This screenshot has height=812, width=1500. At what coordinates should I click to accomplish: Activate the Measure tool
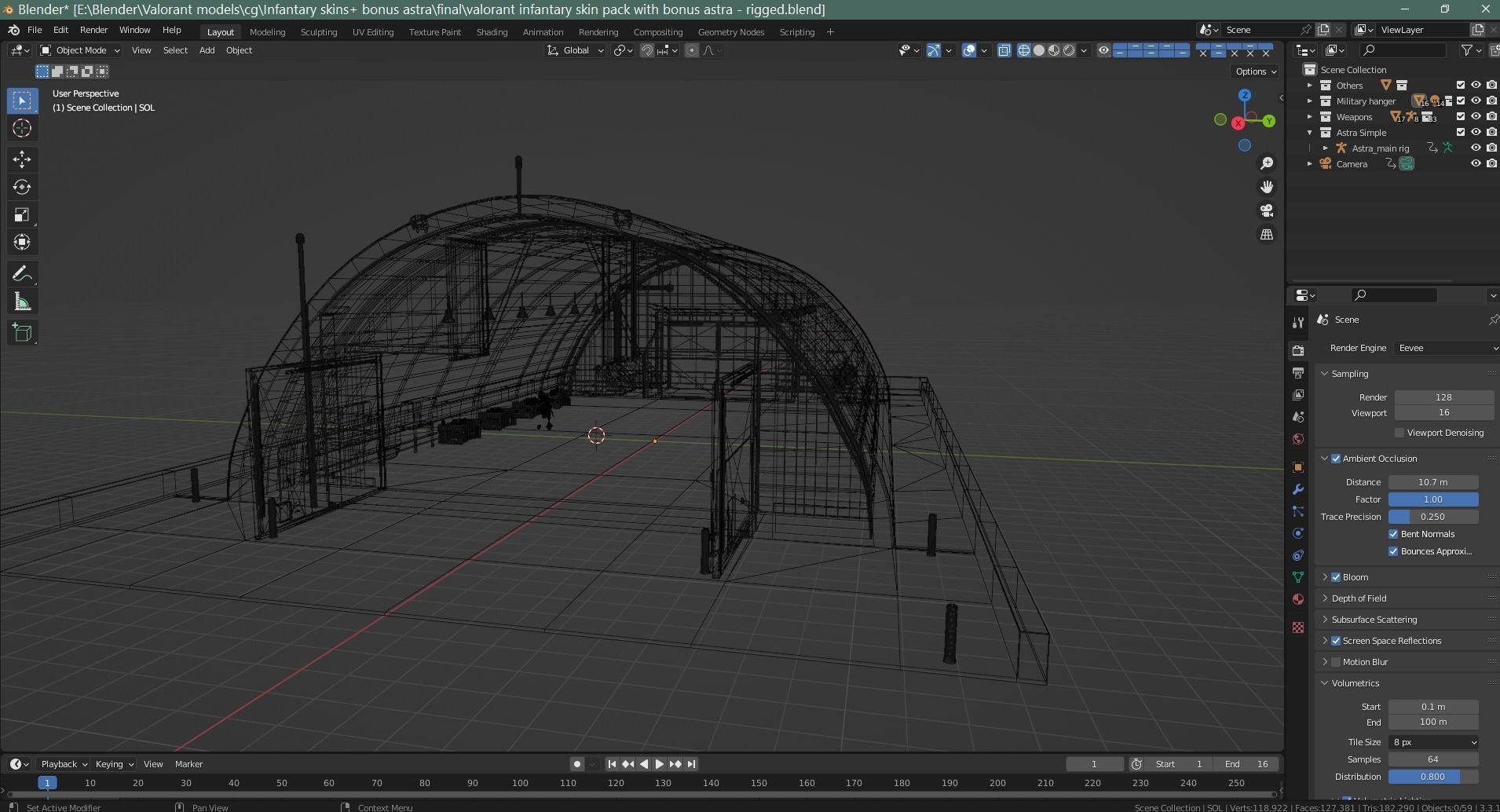pos(22,302)
